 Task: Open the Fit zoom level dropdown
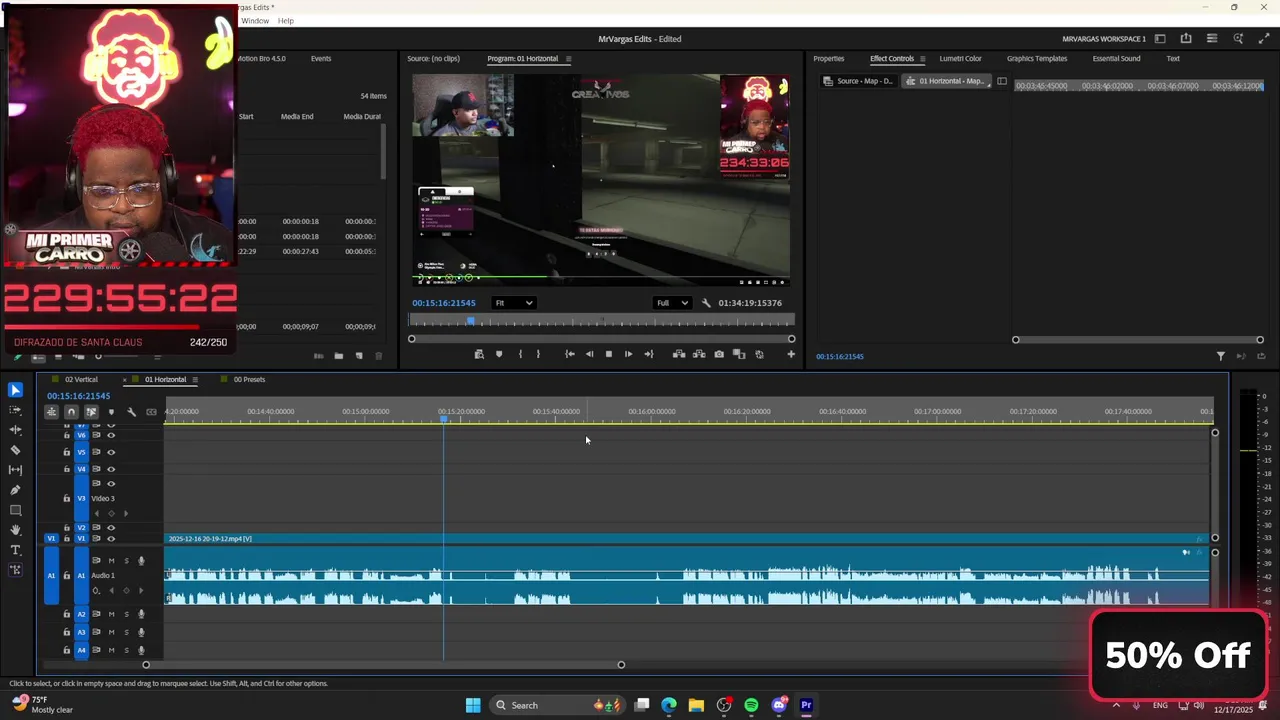(514, 303)
